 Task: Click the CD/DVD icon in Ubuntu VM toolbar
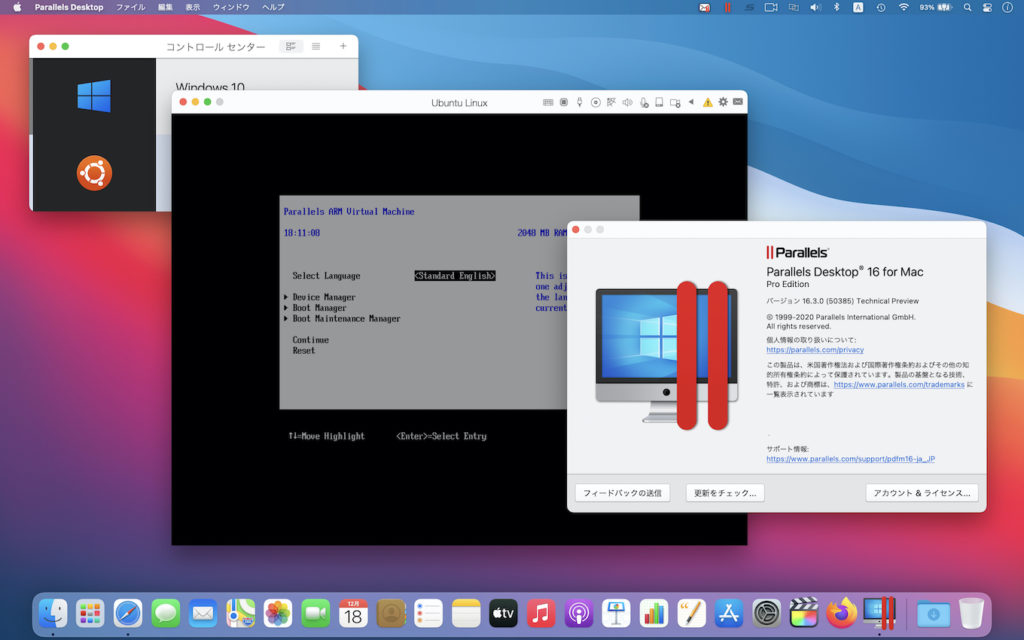[x=595, y=102]
